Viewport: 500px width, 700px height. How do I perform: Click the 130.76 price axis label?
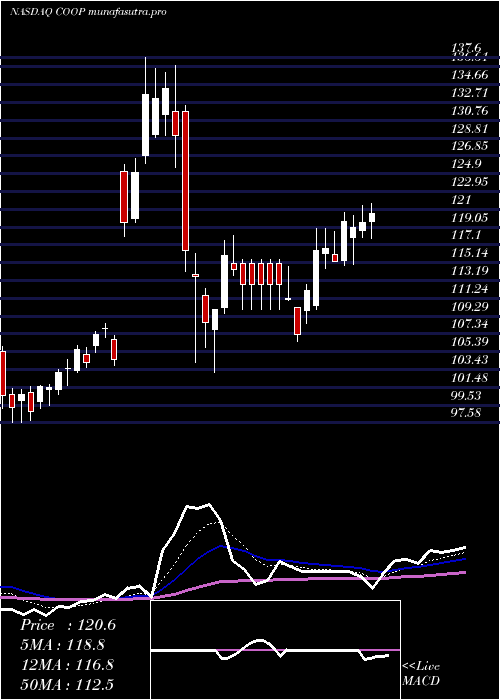(x=470, y=110)
